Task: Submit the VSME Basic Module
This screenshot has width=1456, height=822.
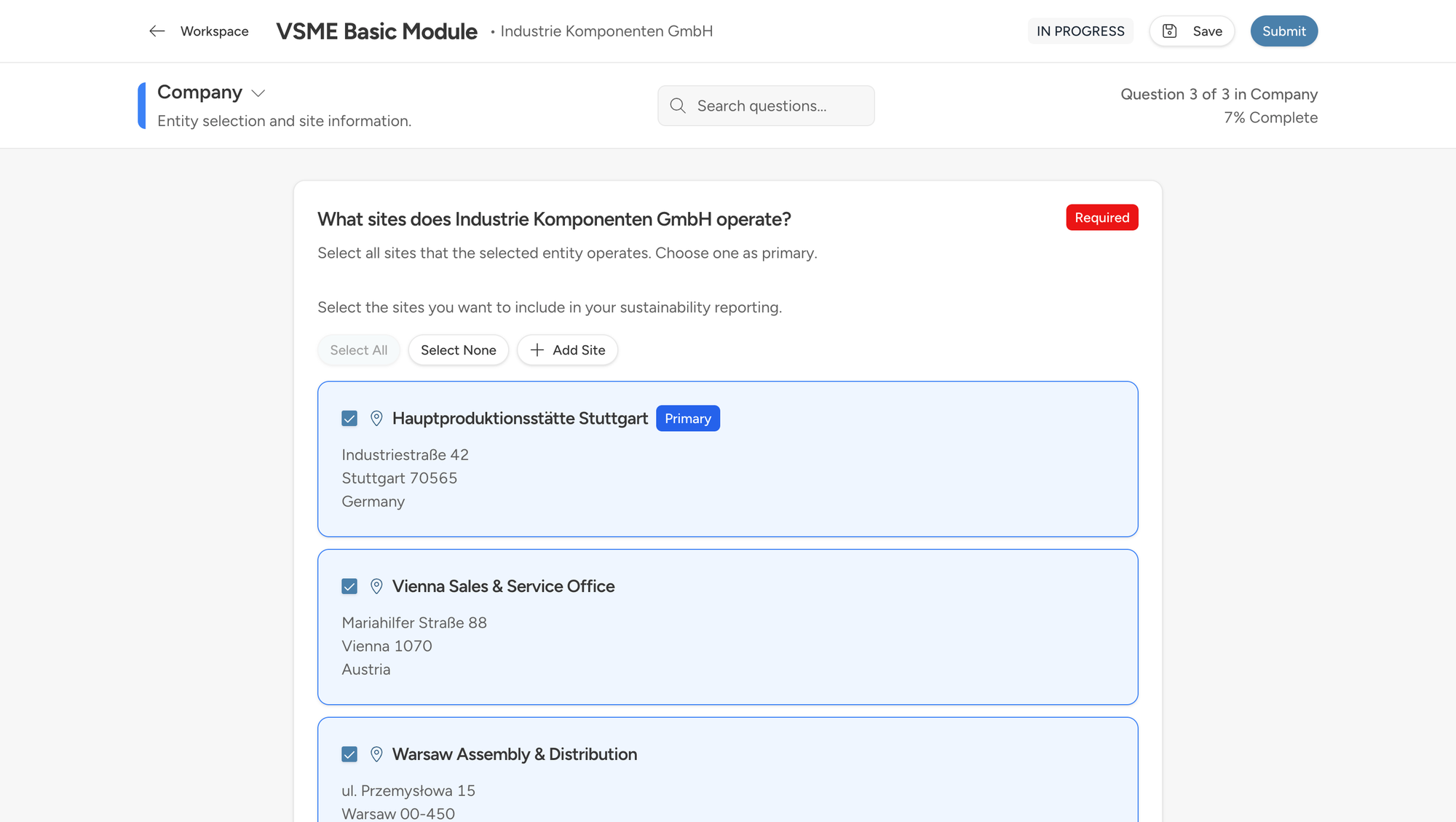Action: click(x=1283, y=31)
